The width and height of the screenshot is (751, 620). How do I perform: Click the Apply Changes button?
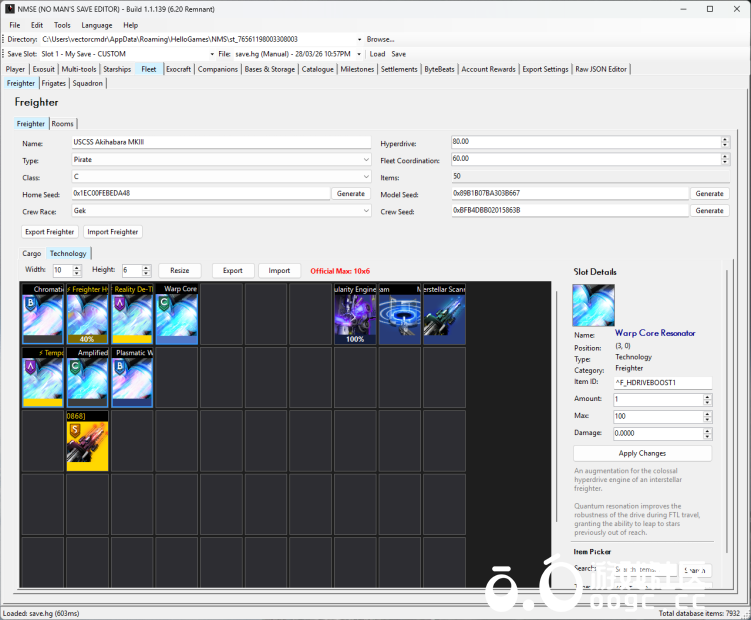[642, 454]
